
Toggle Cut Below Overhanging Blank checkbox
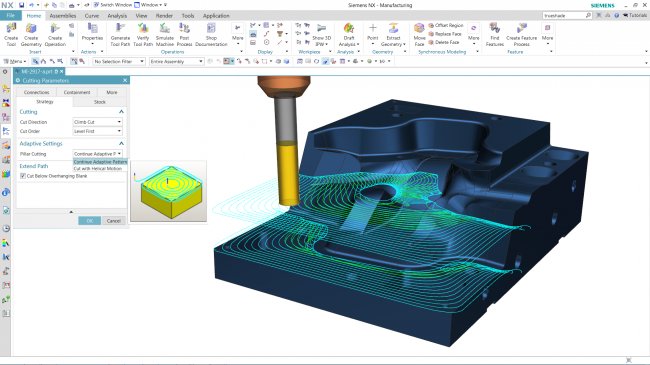click(x=23, y=176)
